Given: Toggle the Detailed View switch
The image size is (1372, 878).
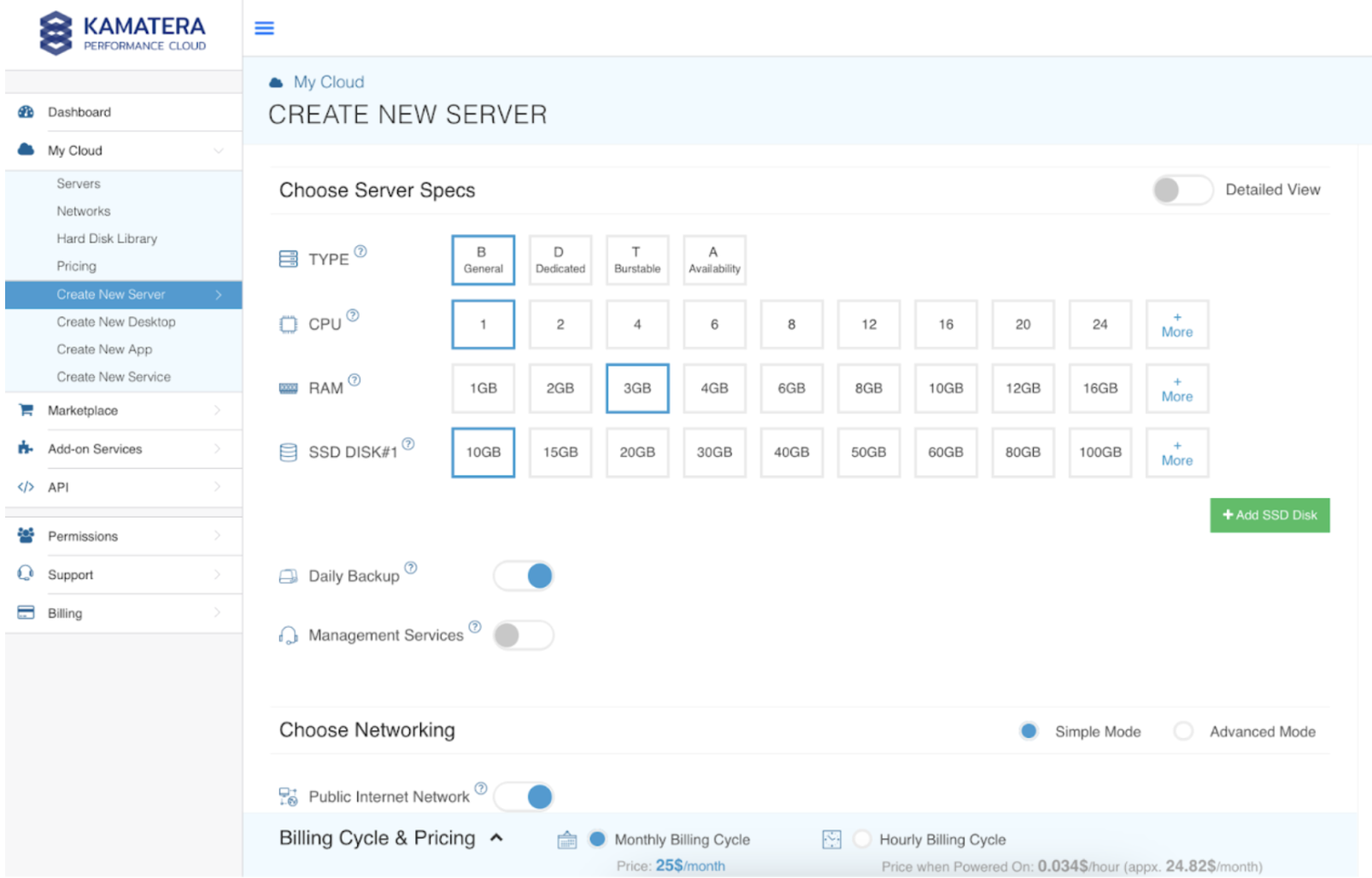Looking at the screenshot, I should pyautogui.click(x=1181, y=190).
